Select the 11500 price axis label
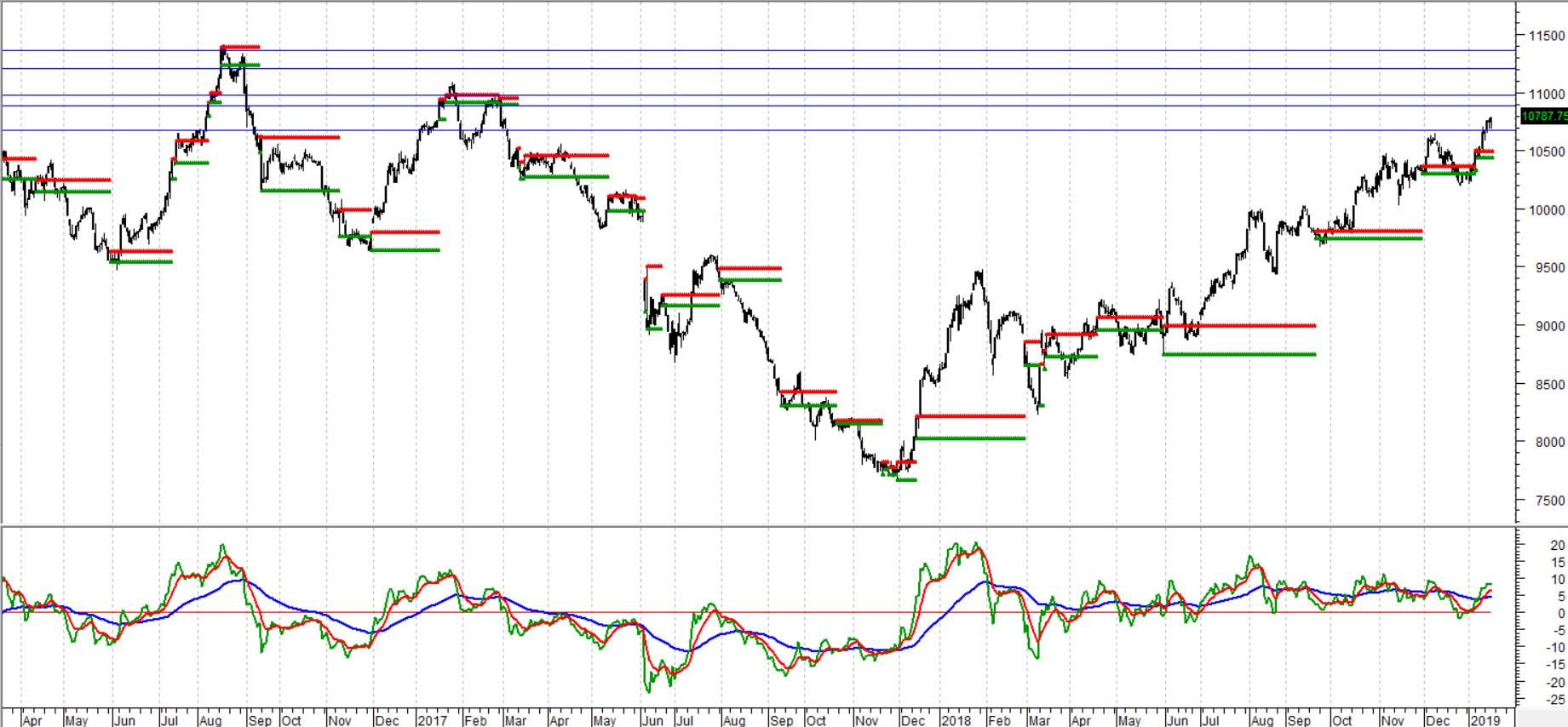This screenshot has height=727, width=1568. [1547, 36]
